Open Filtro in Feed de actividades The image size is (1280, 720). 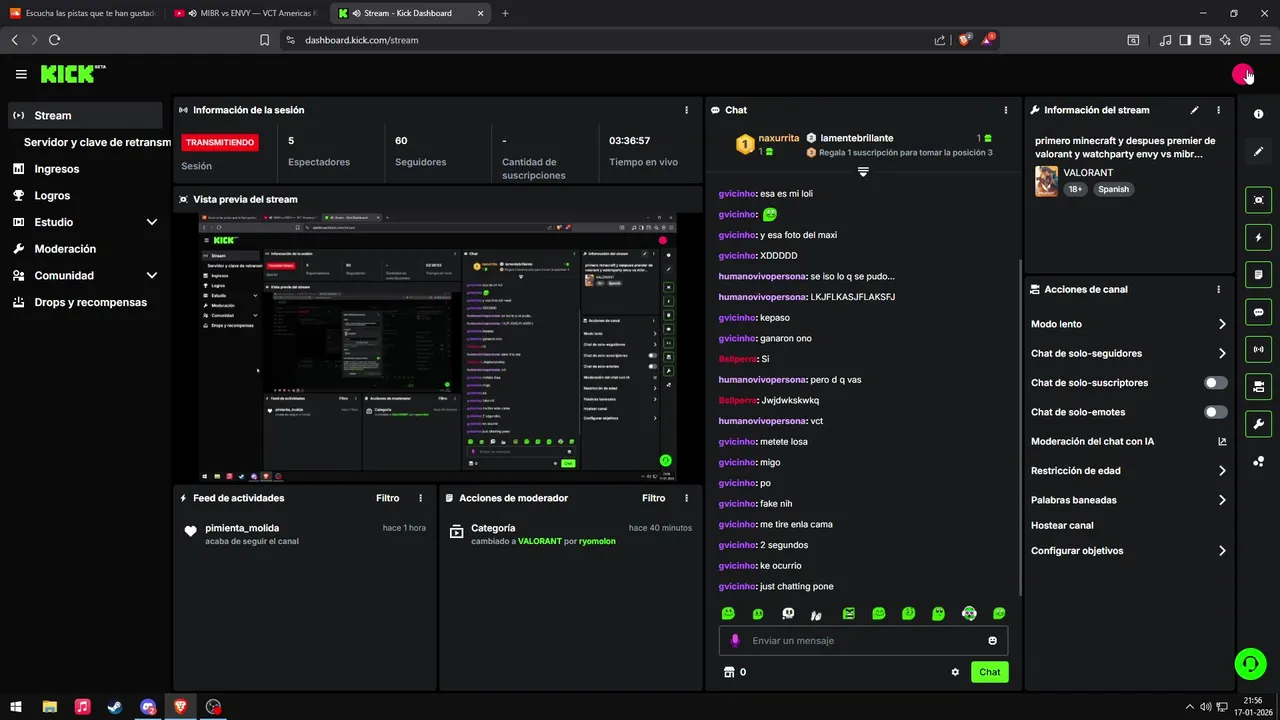(x=387, y=498)
